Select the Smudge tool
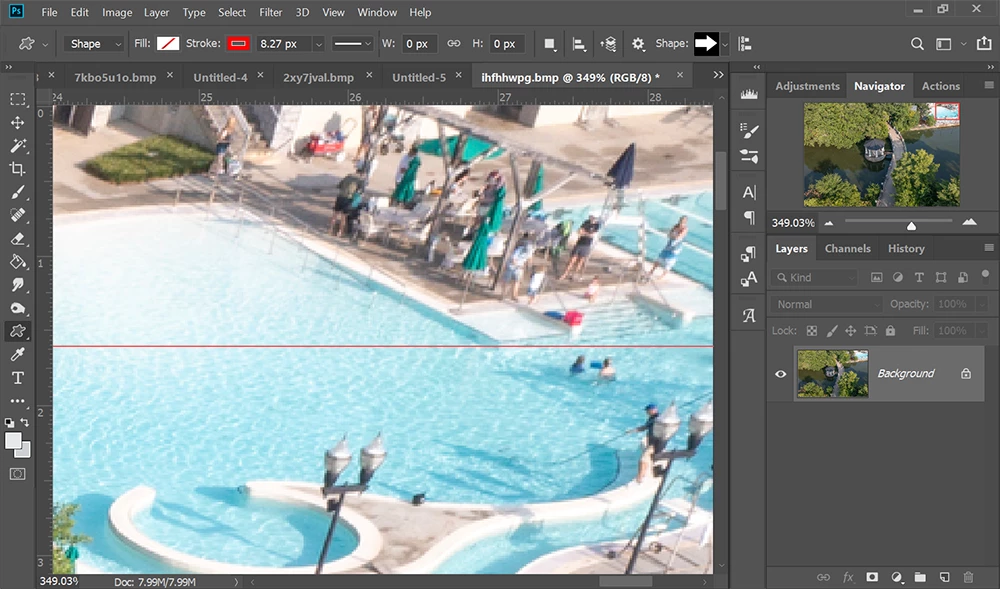This screenshot has width=1000, height=589. coord(18,285)
